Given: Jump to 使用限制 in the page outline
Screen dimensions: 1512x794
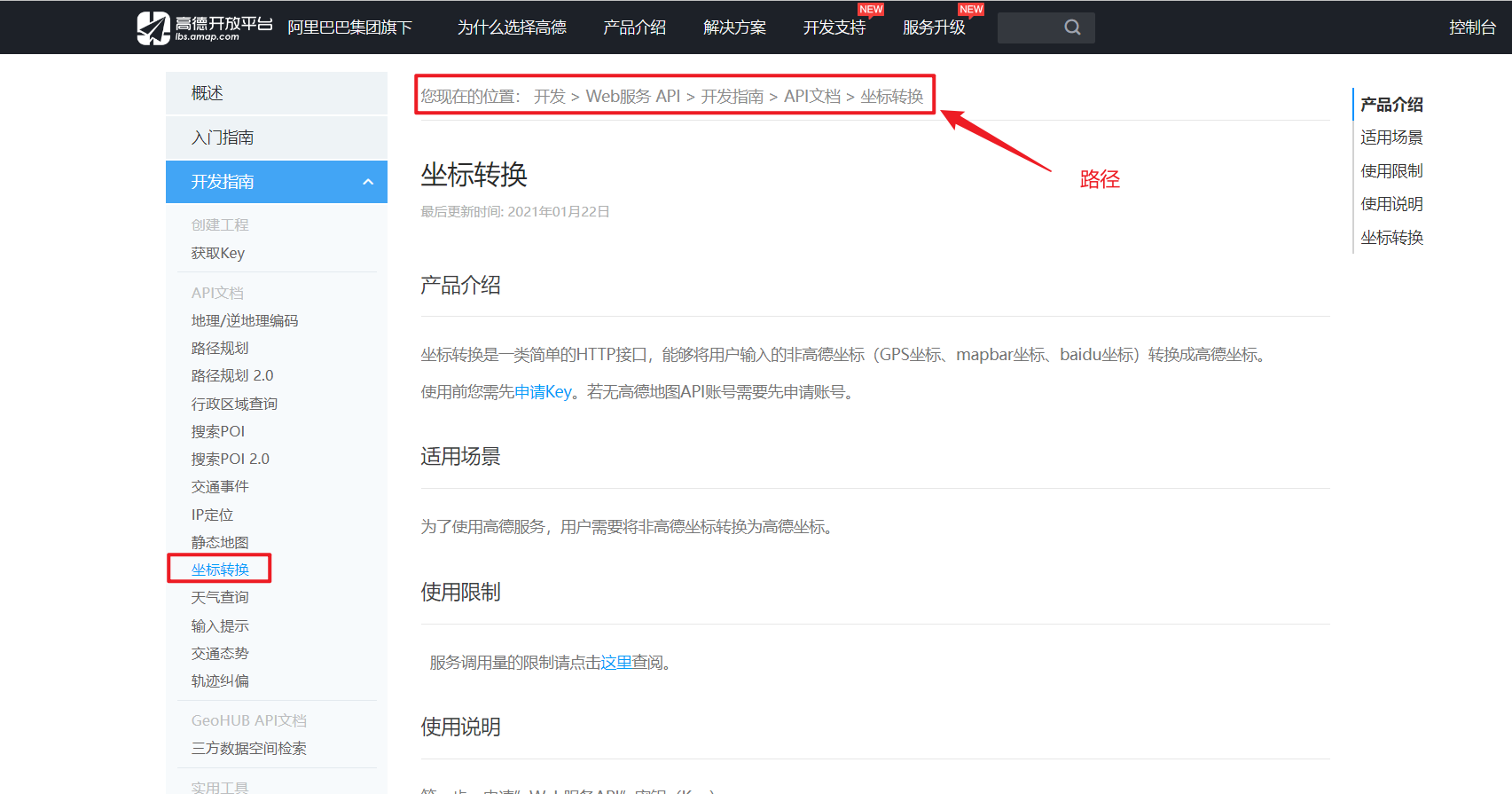Looking at the screenshot, I should coord(1391,171).
